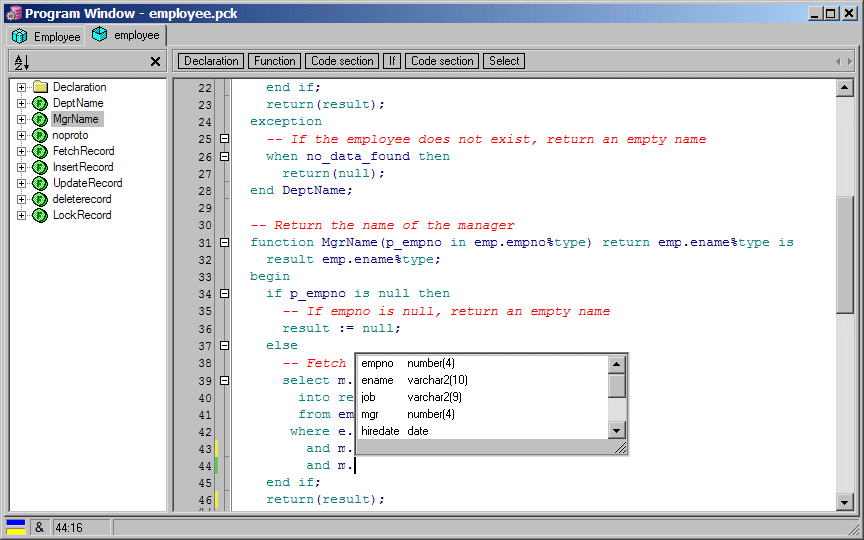The height and width of the screenshot is (540, 864).
Task: Expand the InsertRecord tree node
Action: (x=21, y=167)
